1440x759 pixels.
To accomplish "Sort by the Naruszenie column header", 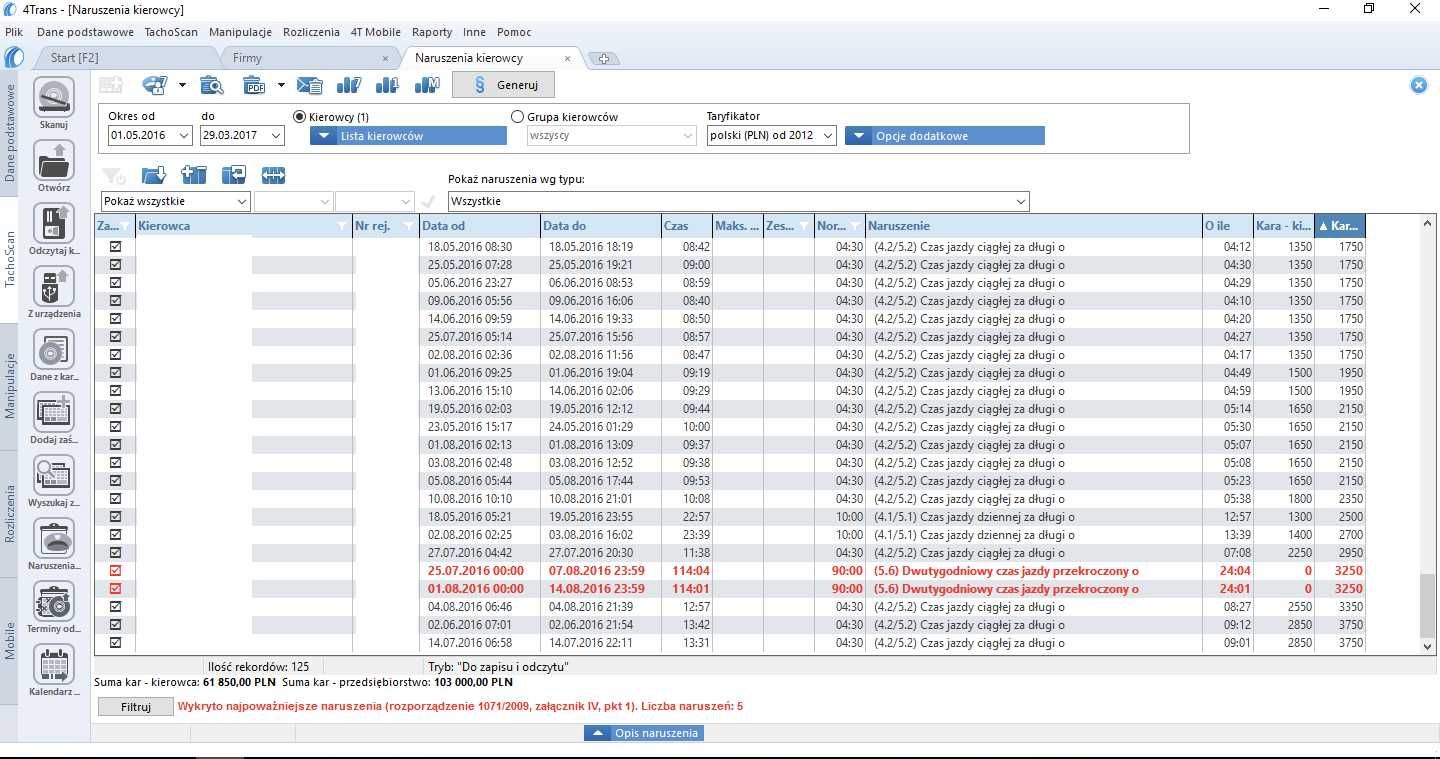I will (1033, 225).
